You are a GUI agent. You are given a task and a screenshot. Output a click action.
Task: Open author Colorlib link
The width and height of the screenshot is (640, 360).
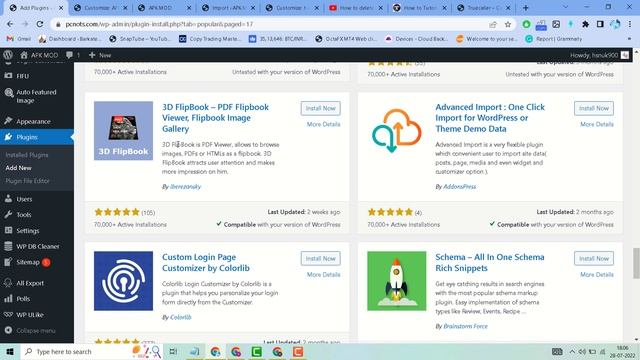pyautogui.click(x=180, y=317)
